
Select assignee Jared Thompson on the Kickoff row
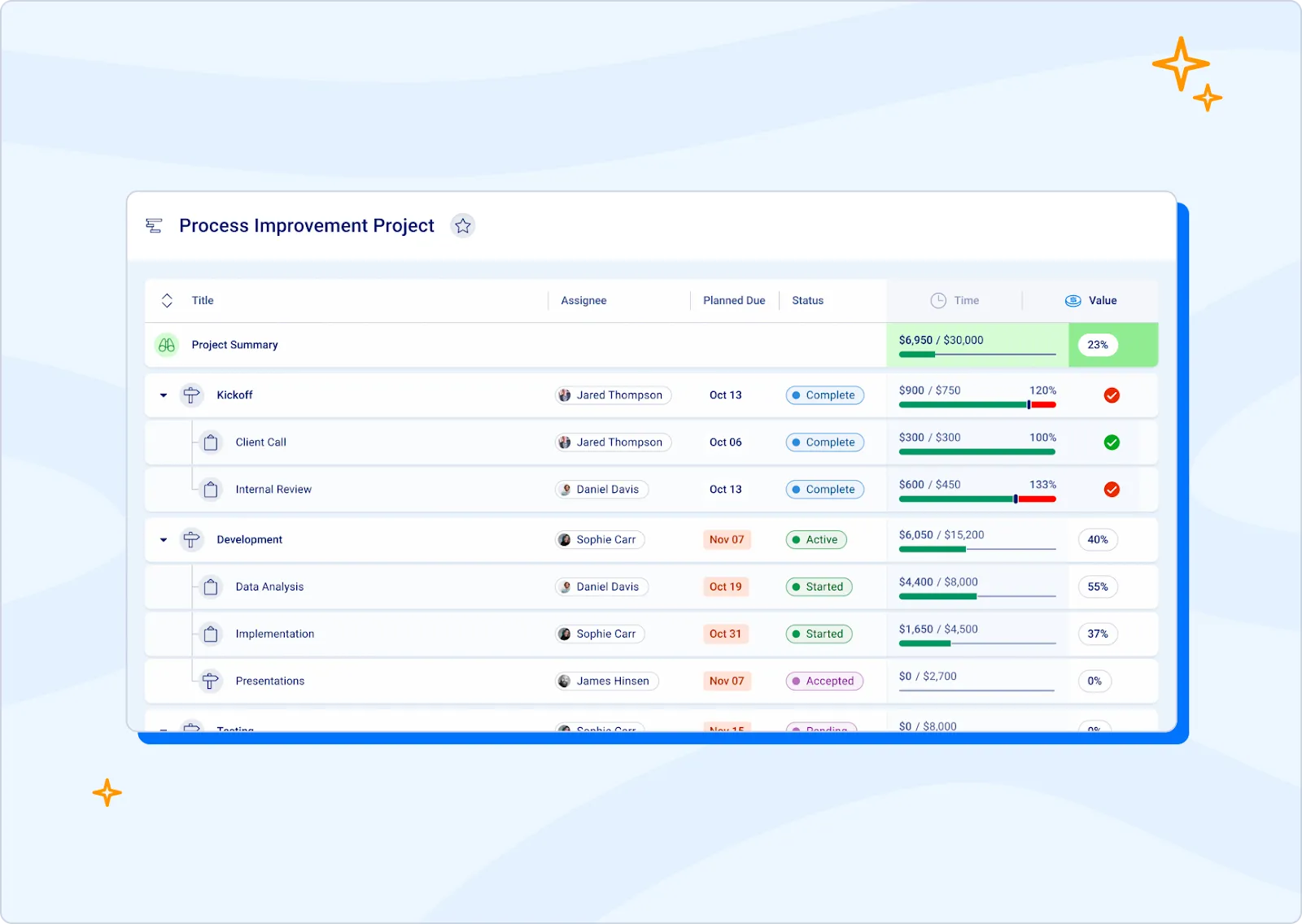[613, 395]
